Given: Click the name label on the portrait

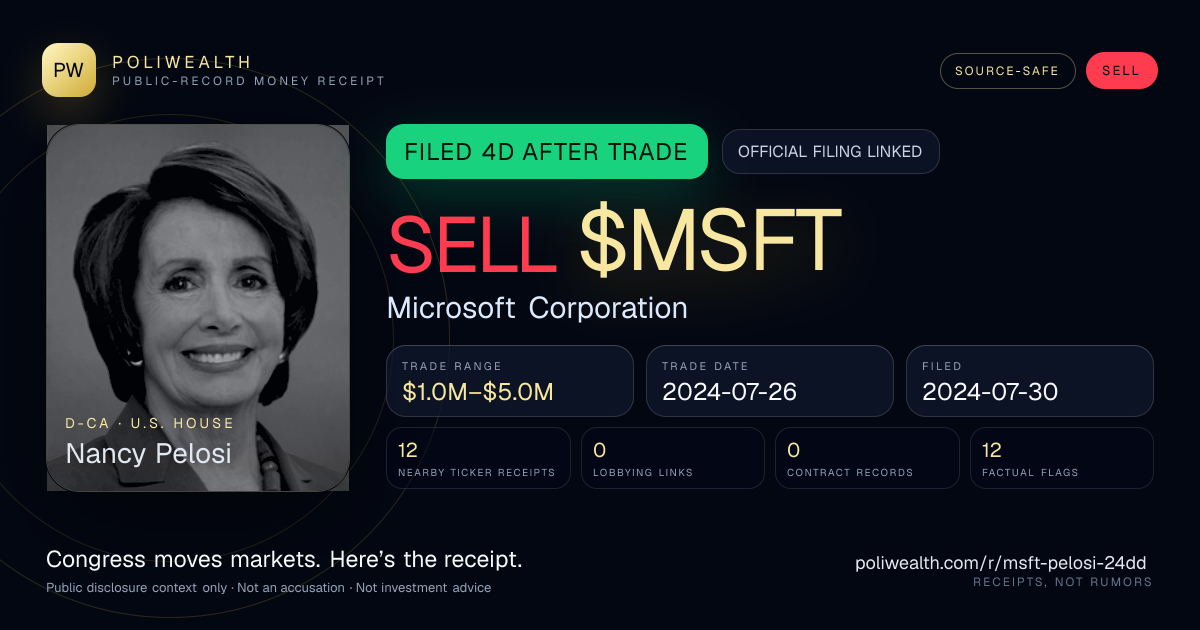Looking at the screenshot, I should point(148,454).
